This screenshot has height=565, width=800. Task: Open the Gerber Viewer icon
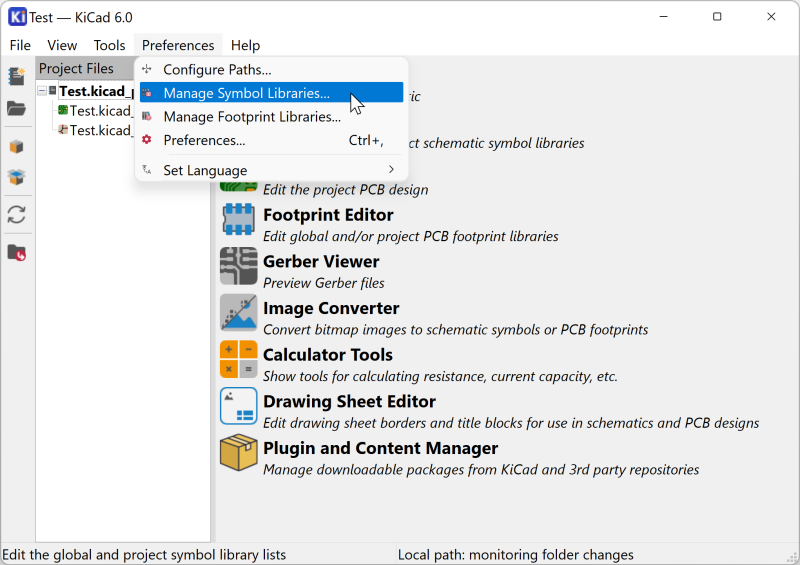pyautogui.click(x=238, y=266)
